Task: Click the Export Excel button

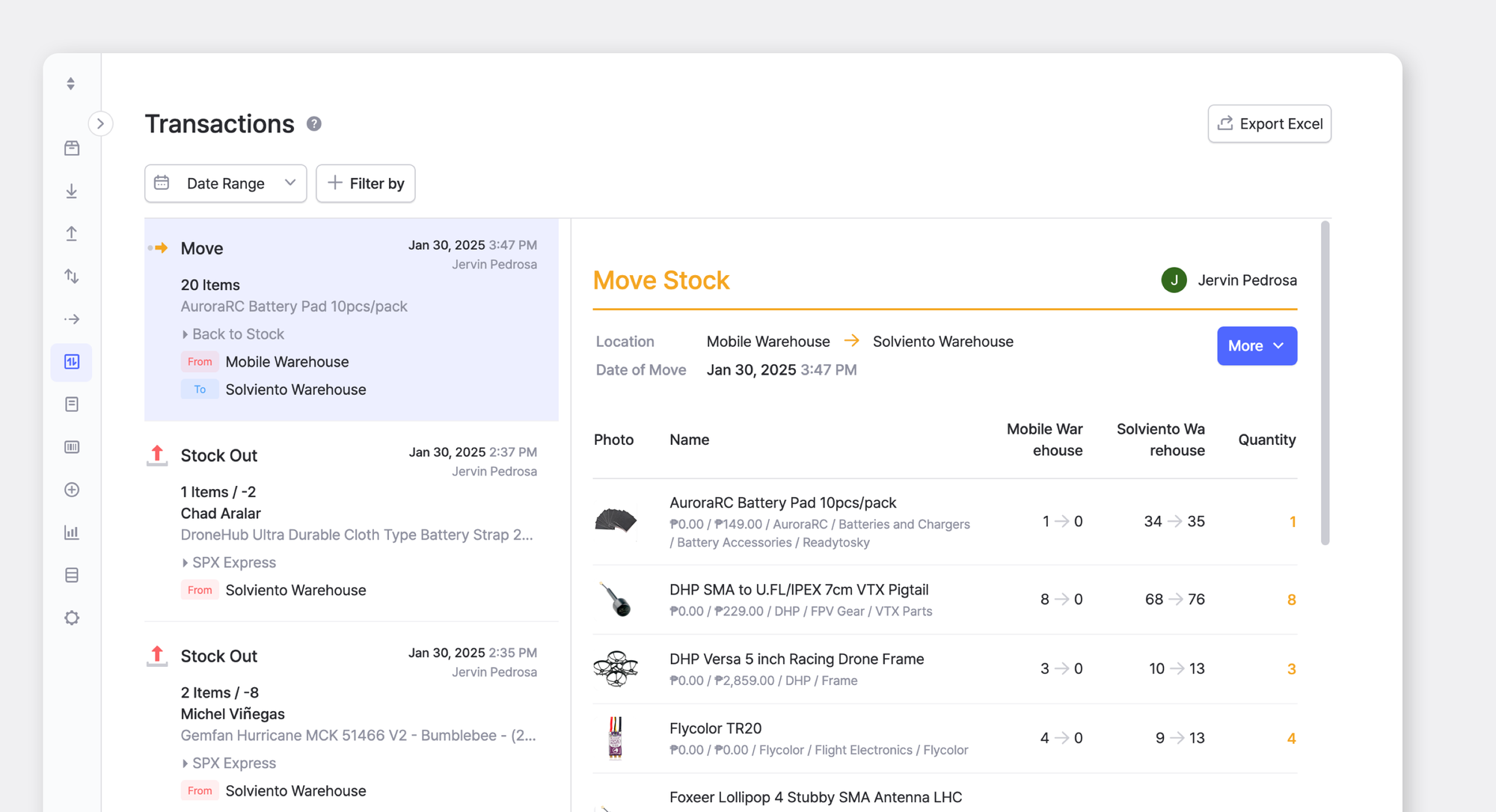Action: 1269,123
